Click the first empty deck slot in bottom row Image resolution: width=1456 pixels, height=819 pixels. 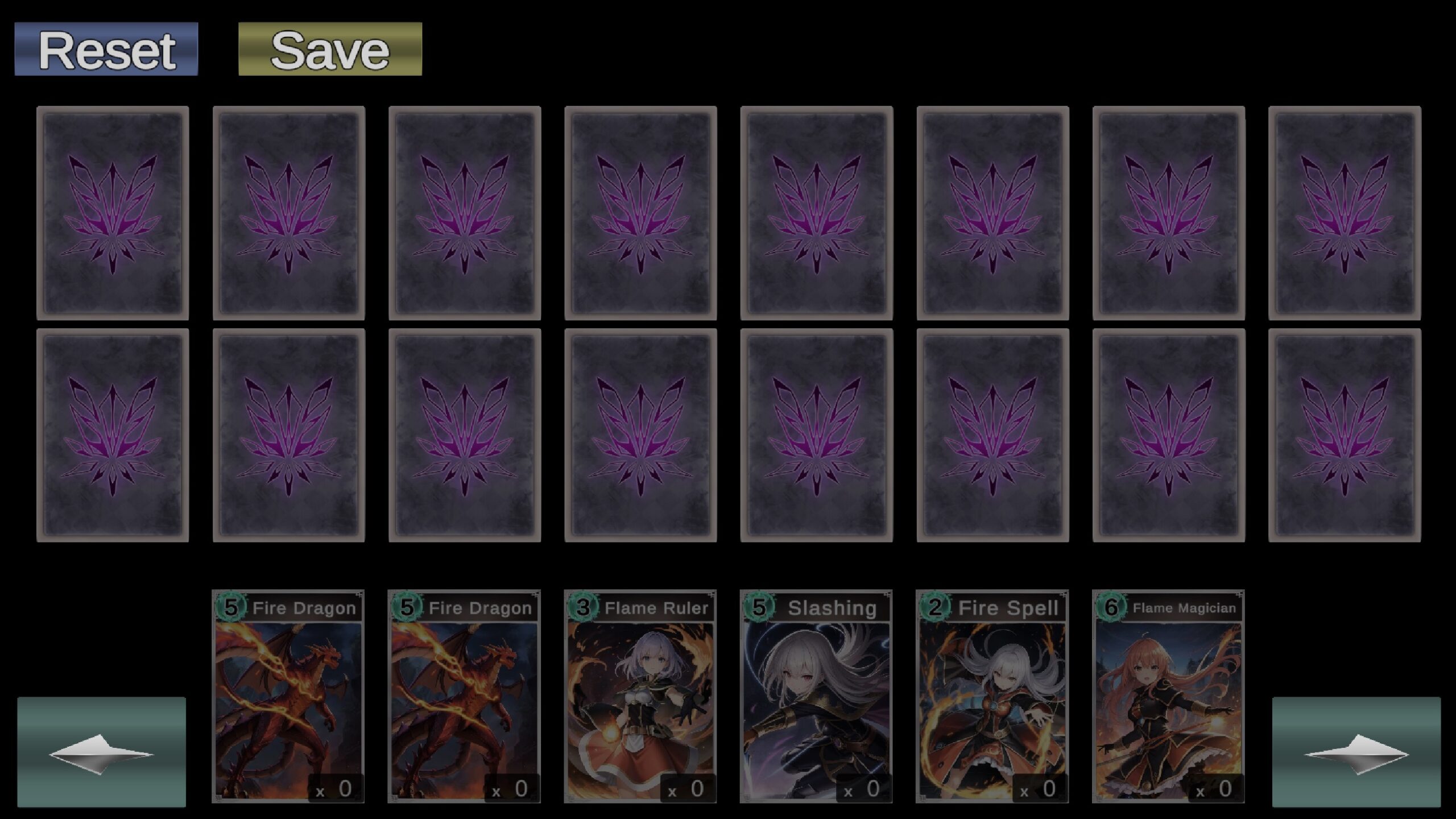click(113, 435)
